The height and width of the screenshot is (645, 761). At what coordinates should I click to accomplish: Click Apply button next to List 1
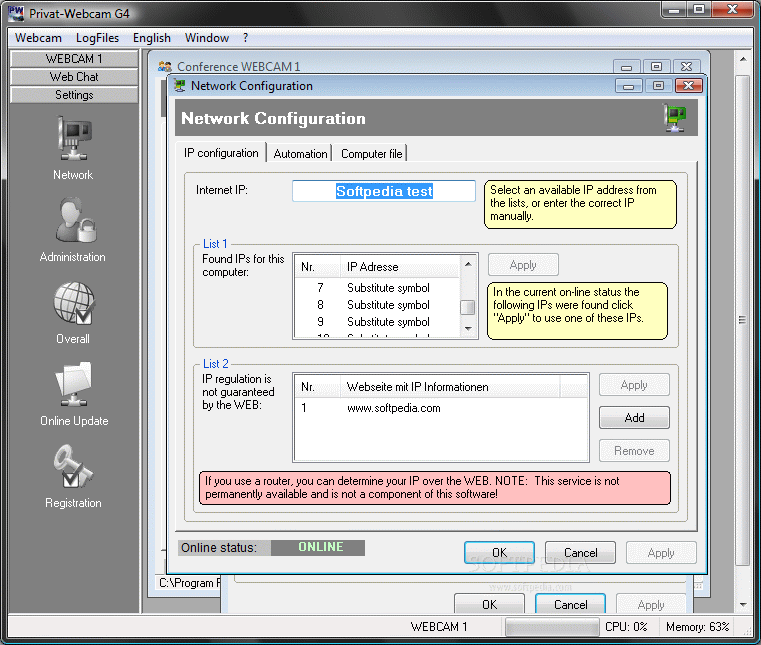point(523,265)
